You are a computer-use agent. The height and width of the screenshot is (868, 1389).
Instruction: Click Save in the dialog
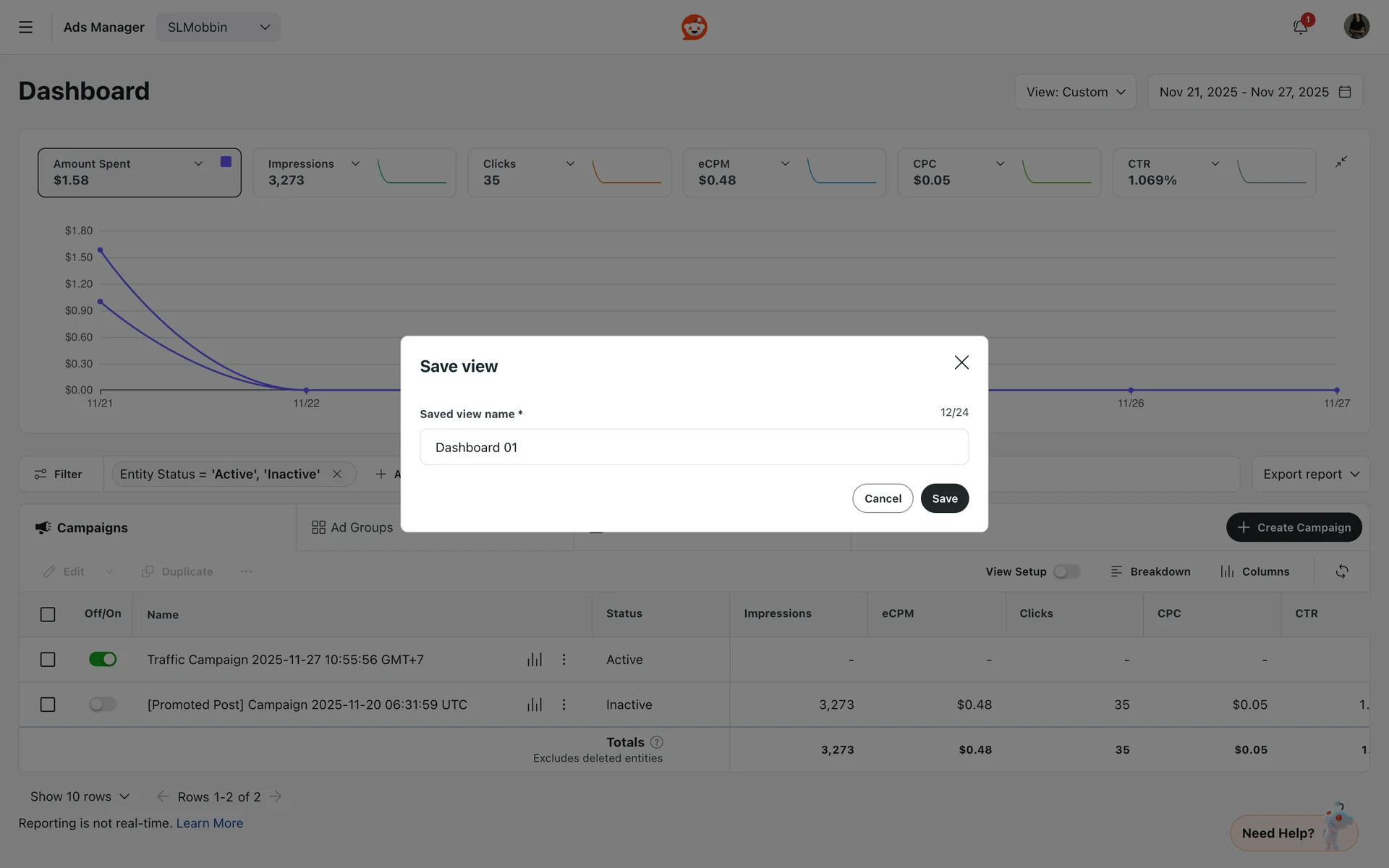[x=944, y=498]
